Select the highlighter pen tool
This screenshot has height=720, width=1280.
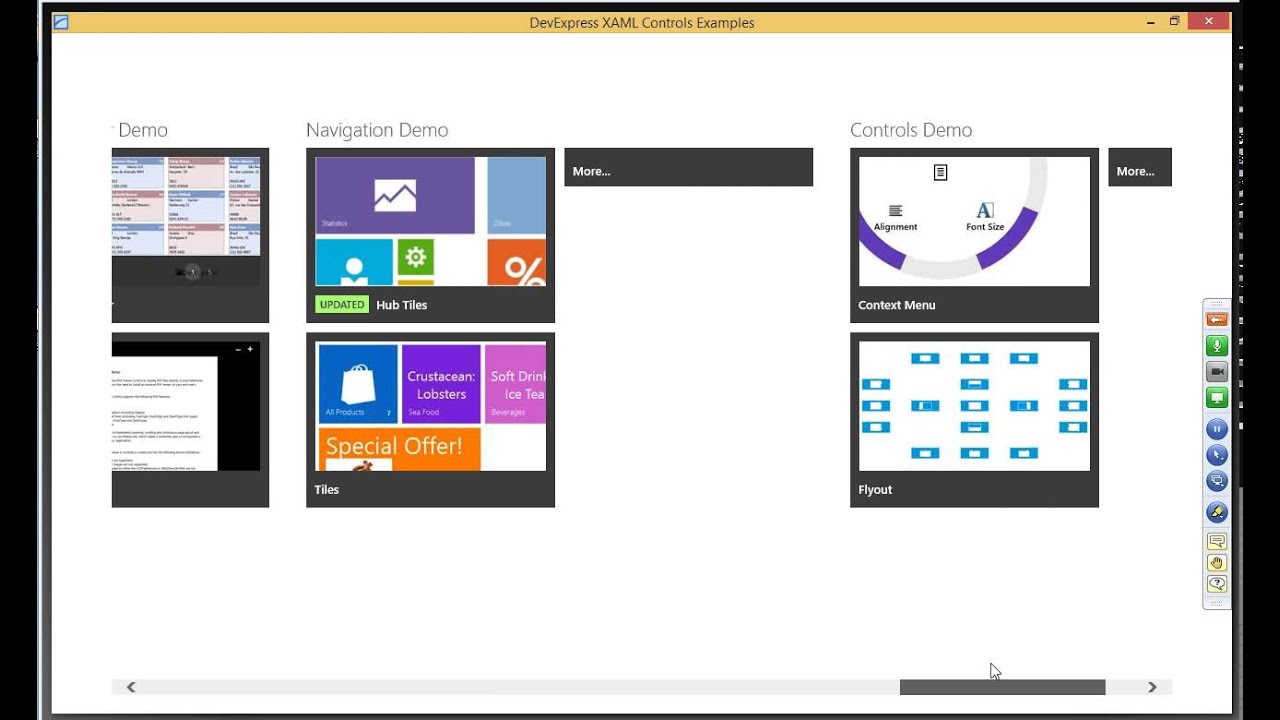[x=1217, y=512]
